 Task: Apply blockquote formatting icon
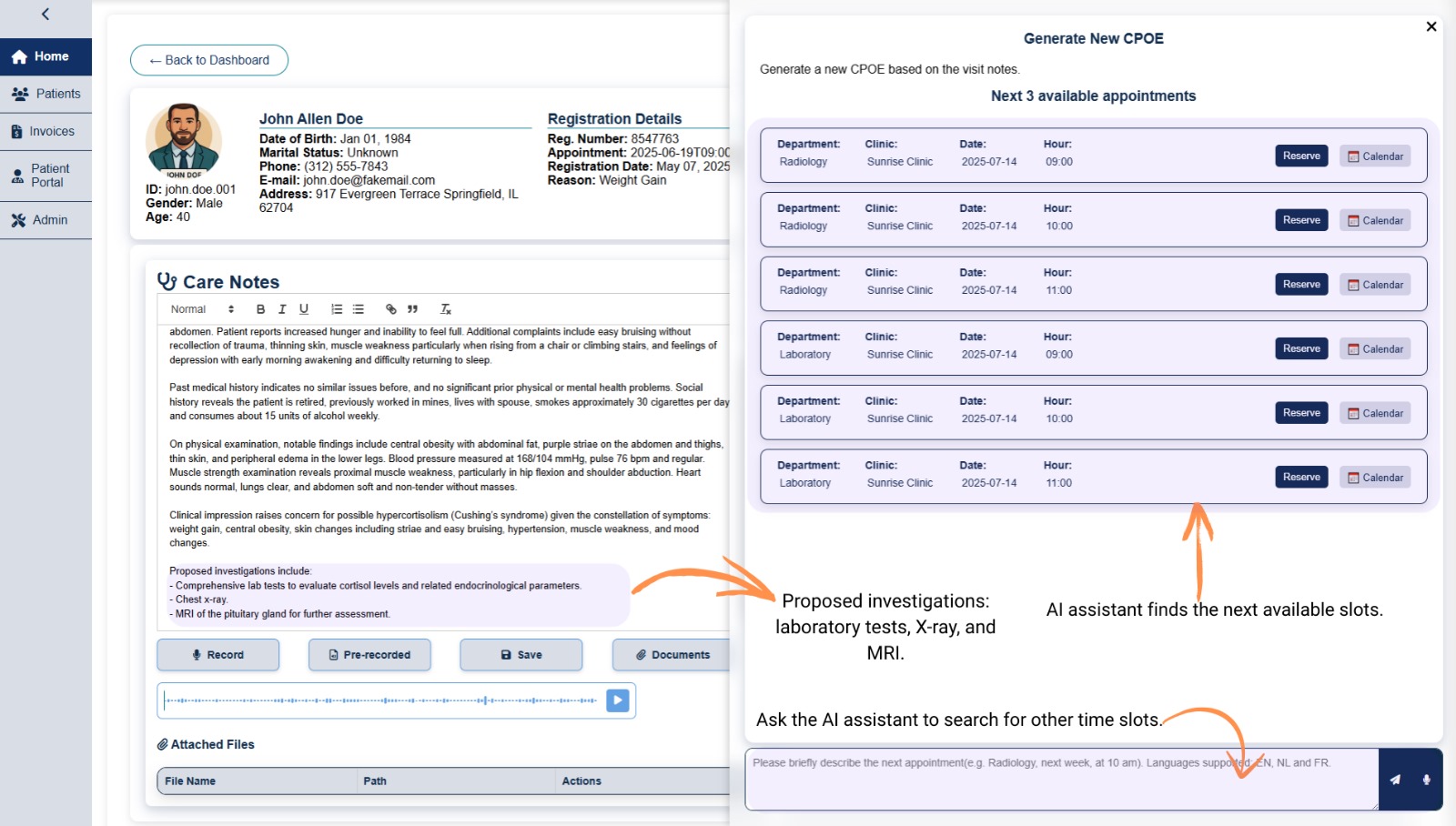(x=412, y=309)
